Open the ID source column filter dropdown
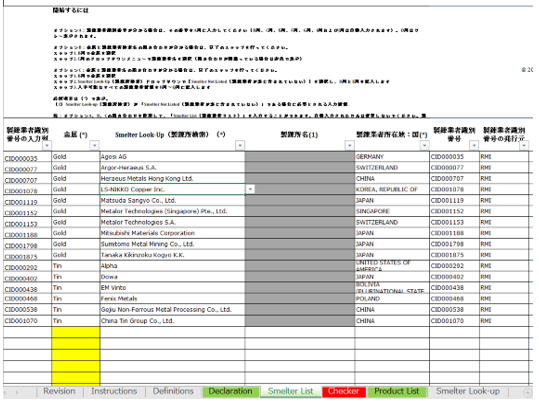Viewport: 539px width, 404px height. (524, 146)
